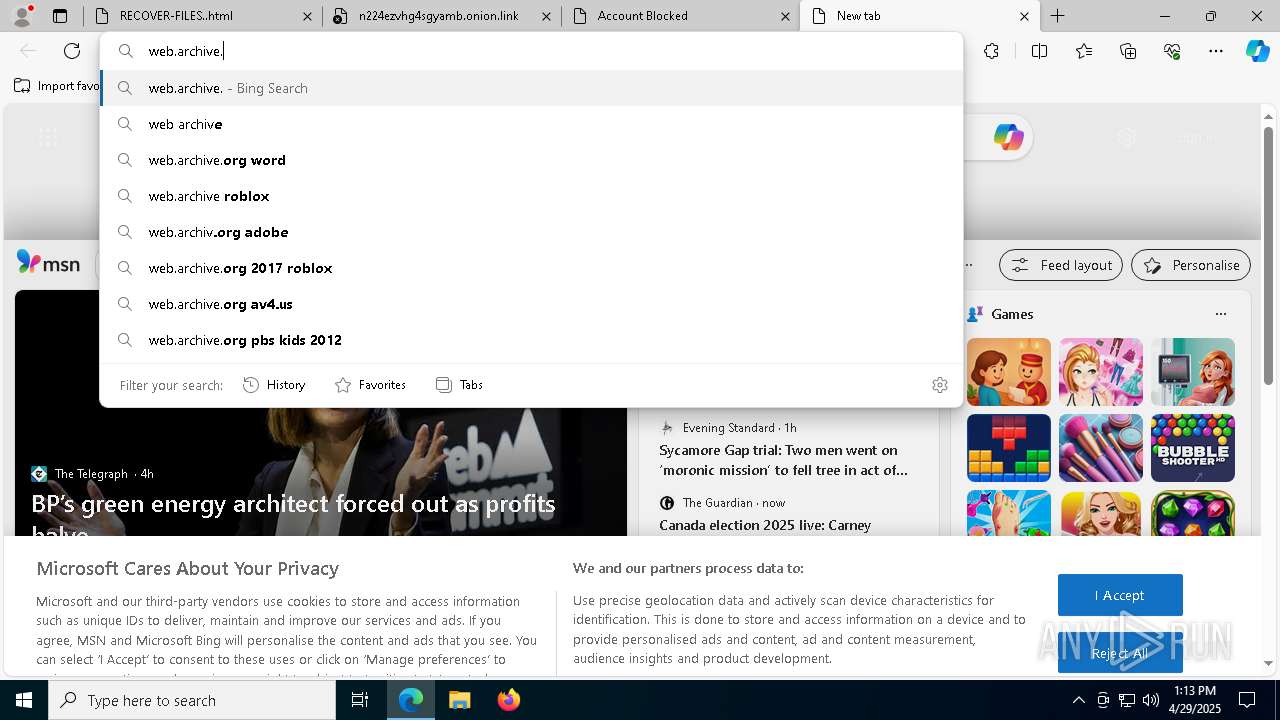Click the Copilot logo in the search box

pyautogui.click(x=1008, y=137)
